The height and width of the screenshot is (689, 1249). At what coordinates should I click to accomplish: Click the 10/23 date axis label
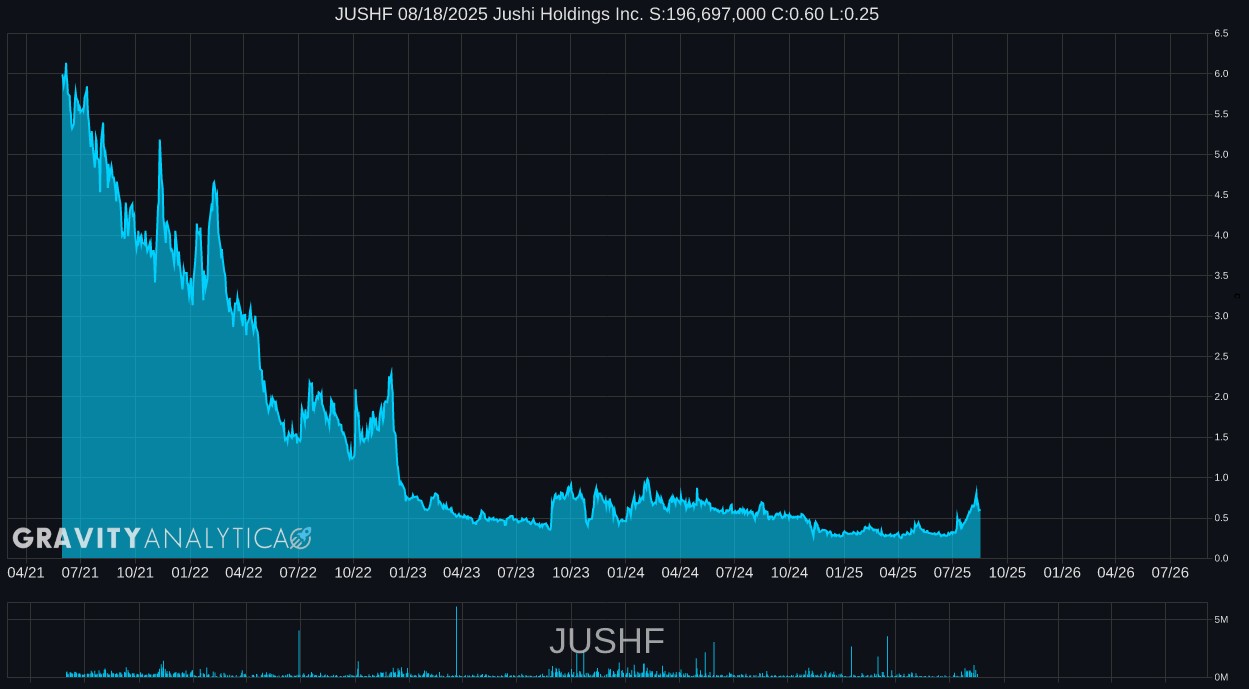tap(571, 572)
